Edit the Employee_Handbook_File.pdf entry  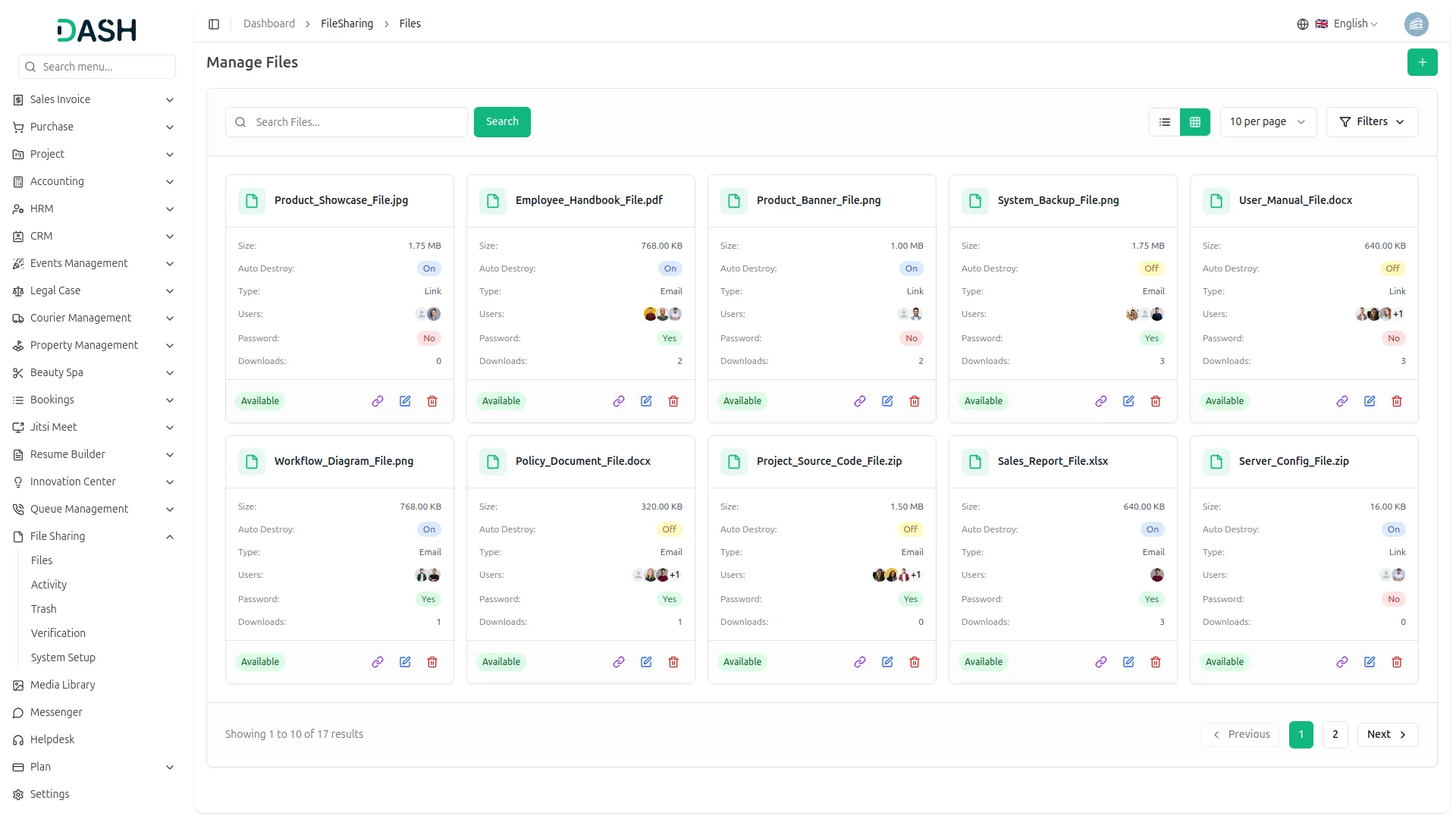point(645,401)
